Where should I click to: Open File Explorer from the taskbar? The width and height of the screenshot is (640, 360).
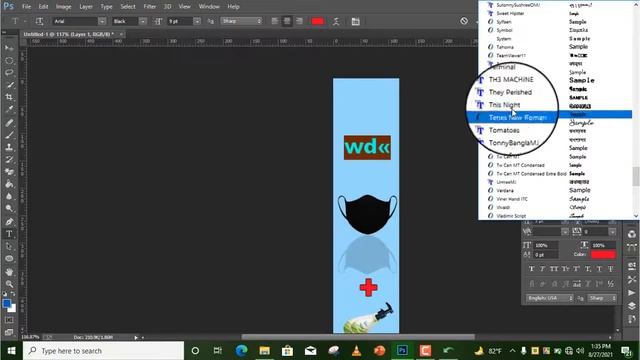point(264,351)
